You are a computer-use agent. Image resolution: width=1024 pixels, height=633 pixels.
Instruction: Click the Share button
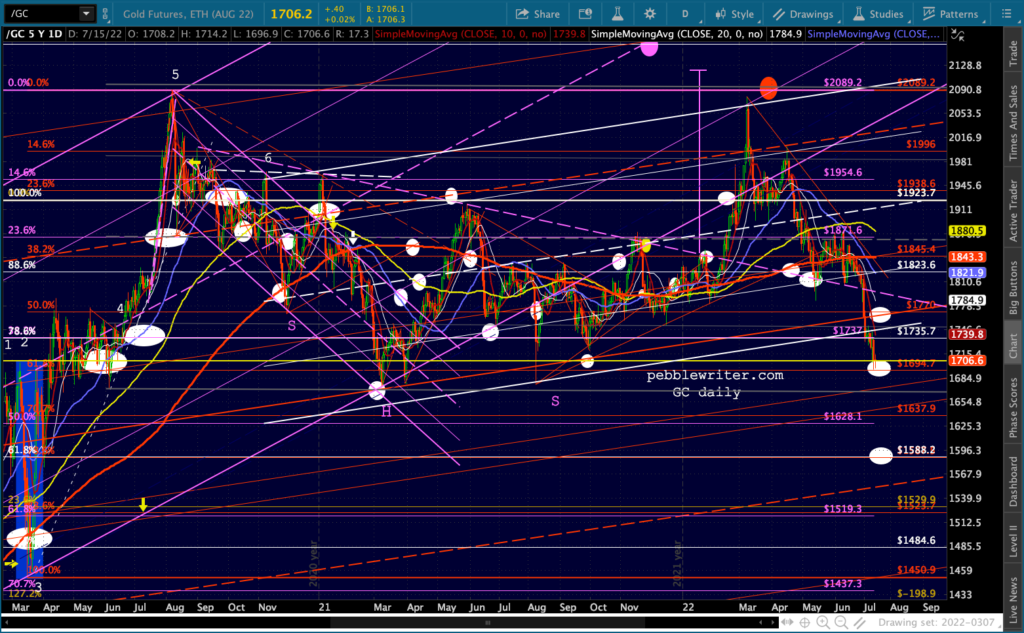pos(537,14)
